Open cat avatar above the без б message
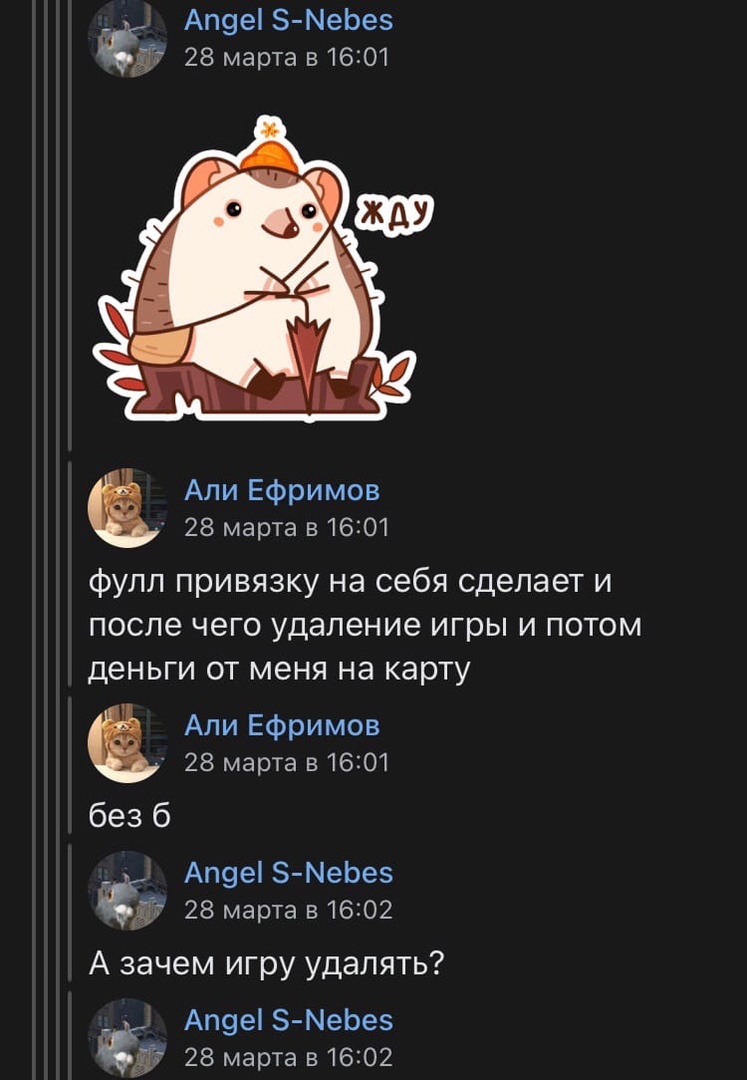Viewport: 747px width, 1080px height. click(x=127, y=743)
